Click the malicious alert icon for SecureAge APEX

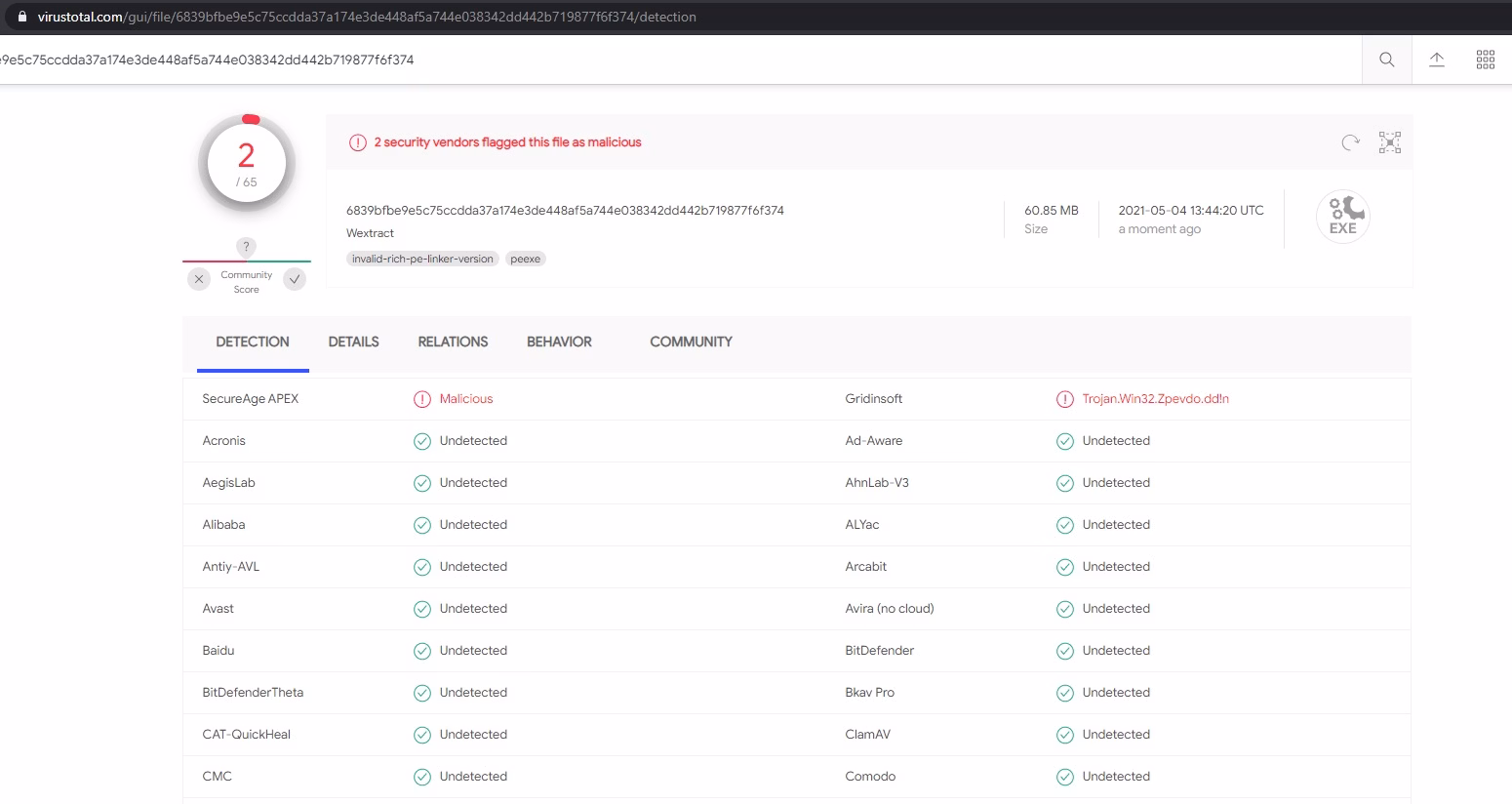point(422,399)
